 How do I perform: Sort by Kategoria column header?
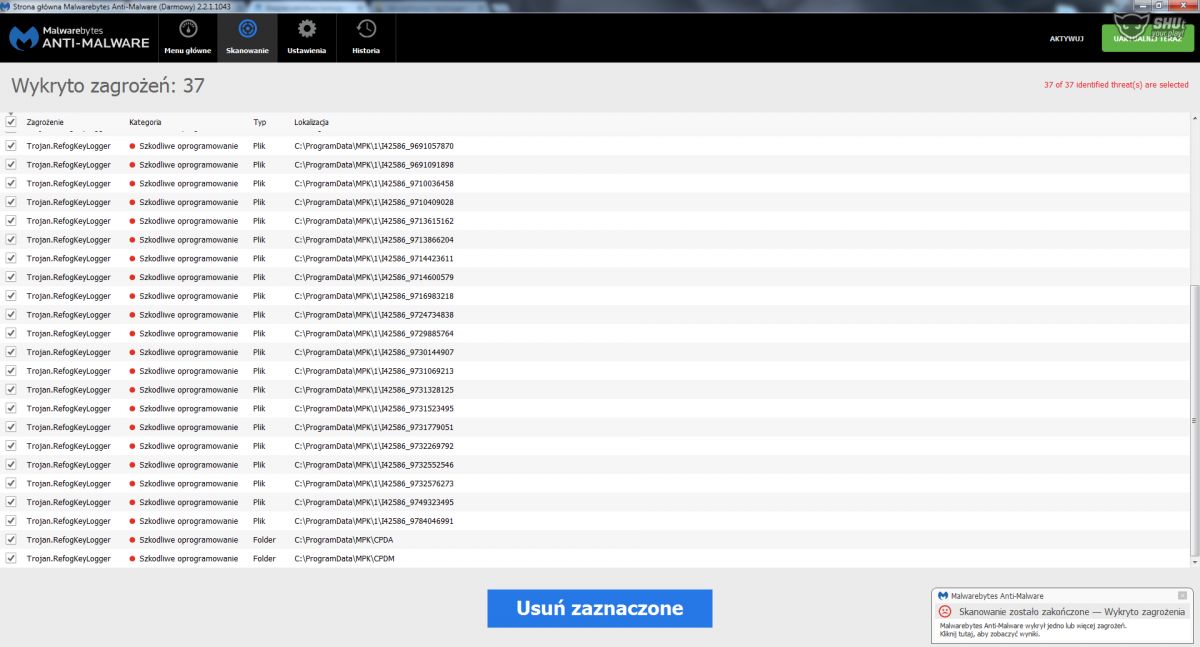click(x=145, y=122)
